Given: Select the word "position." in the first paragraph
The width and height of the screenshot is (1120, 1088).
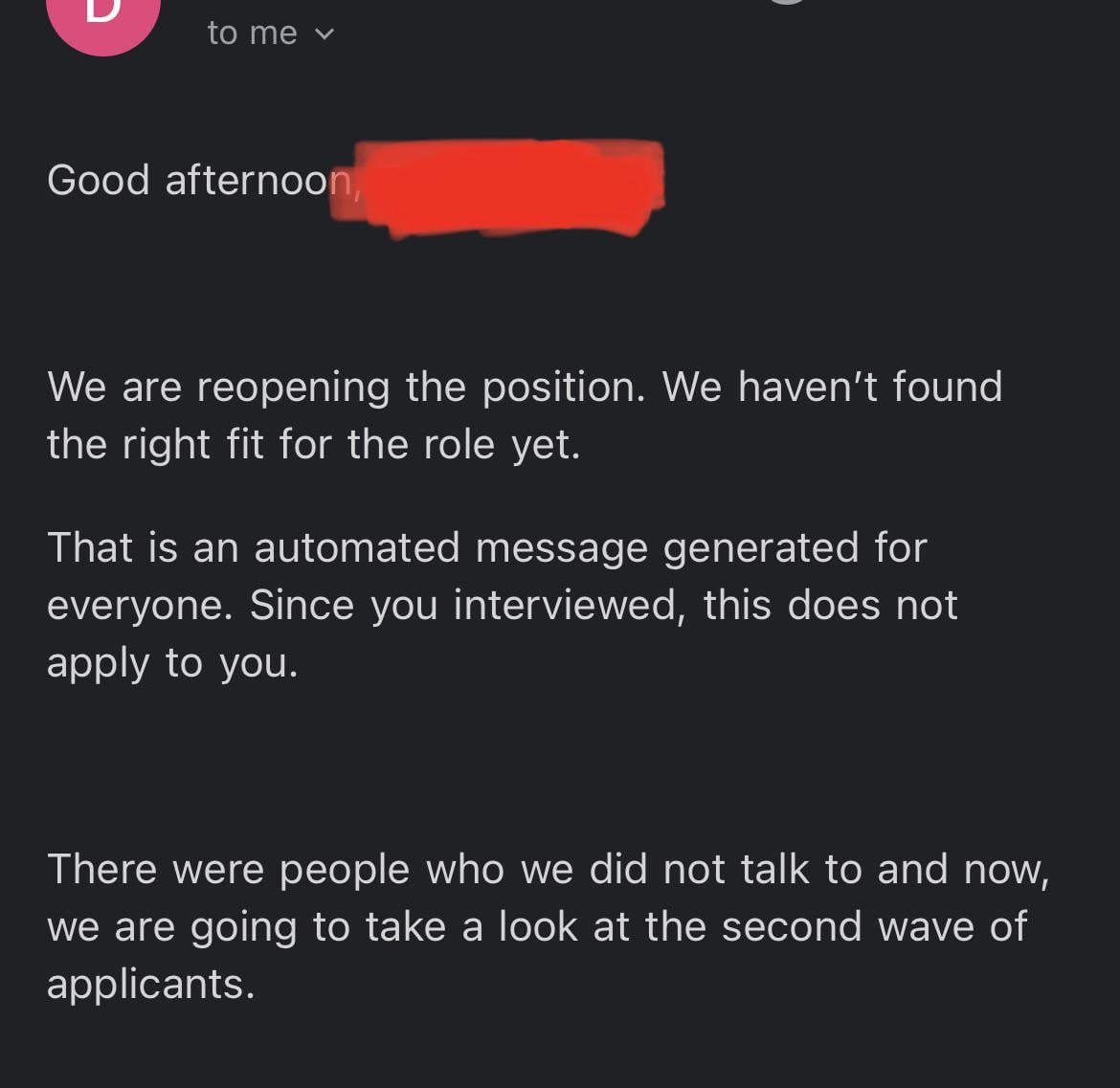Looking at the screenshot, I should click(564, 388).
